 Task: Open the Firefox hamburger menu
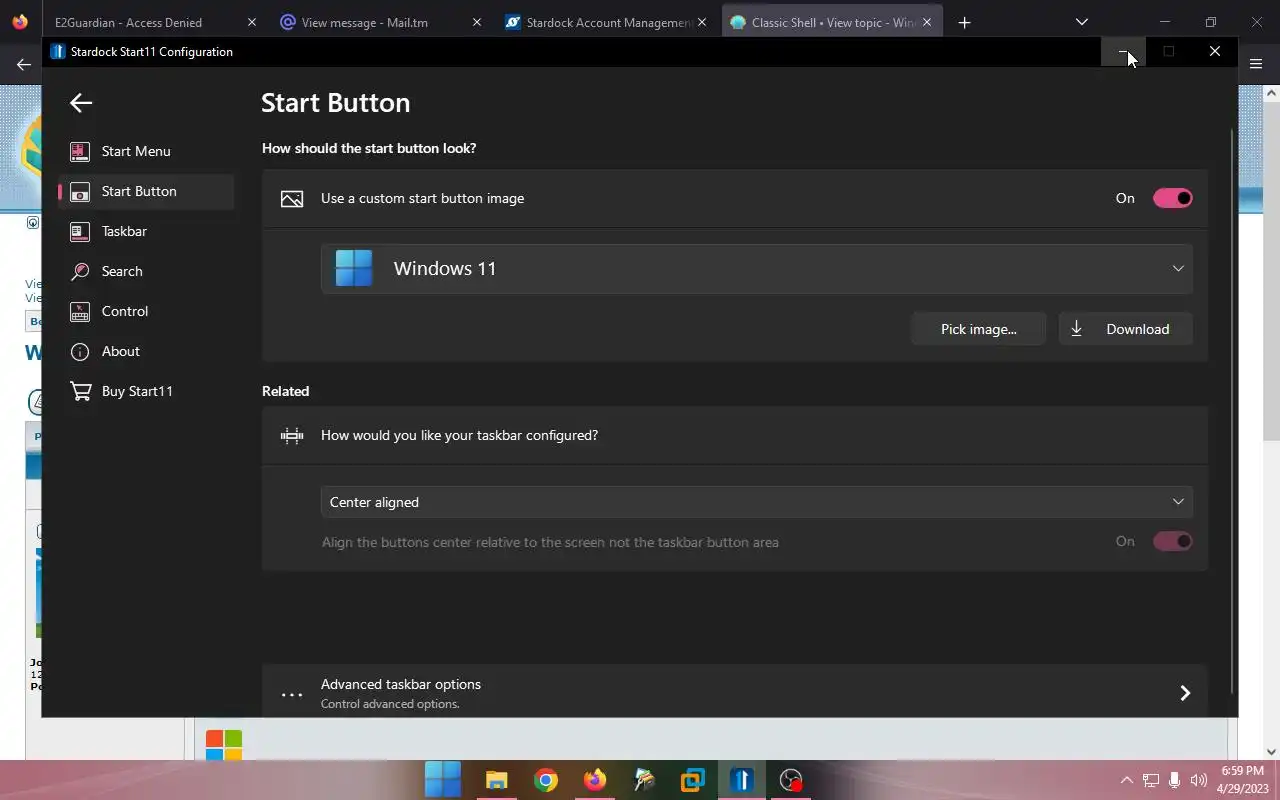pos(1256,64)
